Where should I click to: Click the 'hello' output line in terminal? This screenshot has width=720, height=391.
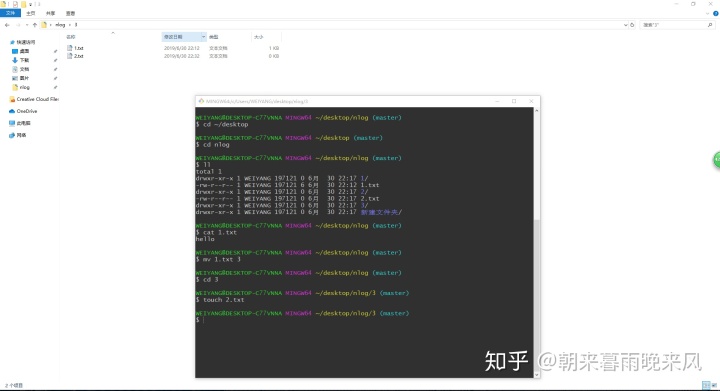pos(205,239)
